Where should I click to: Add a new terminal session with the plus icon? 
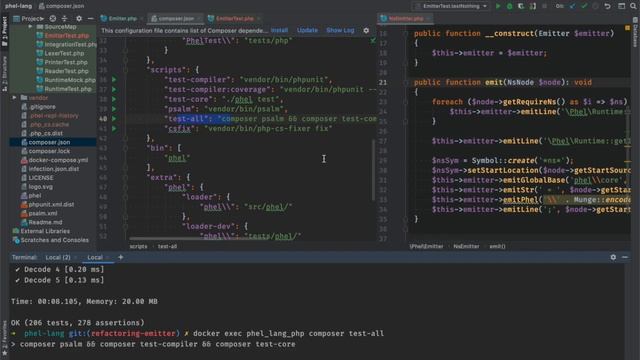120,257
